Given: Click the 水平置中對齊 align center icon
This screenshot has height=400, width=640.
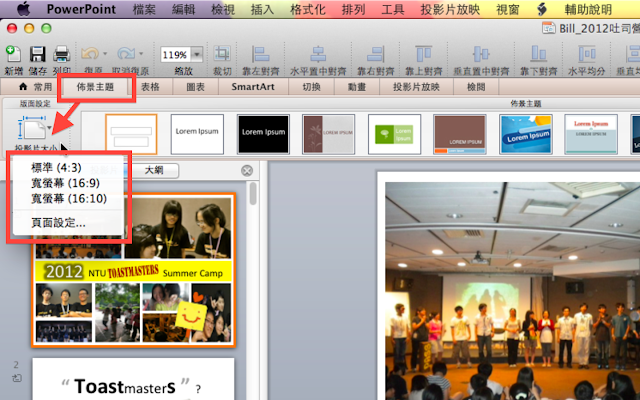Looking at the screenshot, I should [318, 53].
